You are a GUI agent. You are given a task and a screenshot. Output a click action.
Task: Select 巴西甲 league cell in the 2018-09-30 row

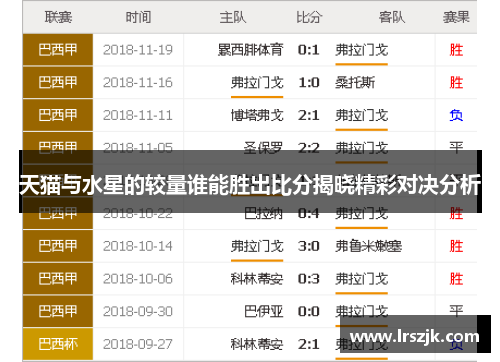click(58, 311)
